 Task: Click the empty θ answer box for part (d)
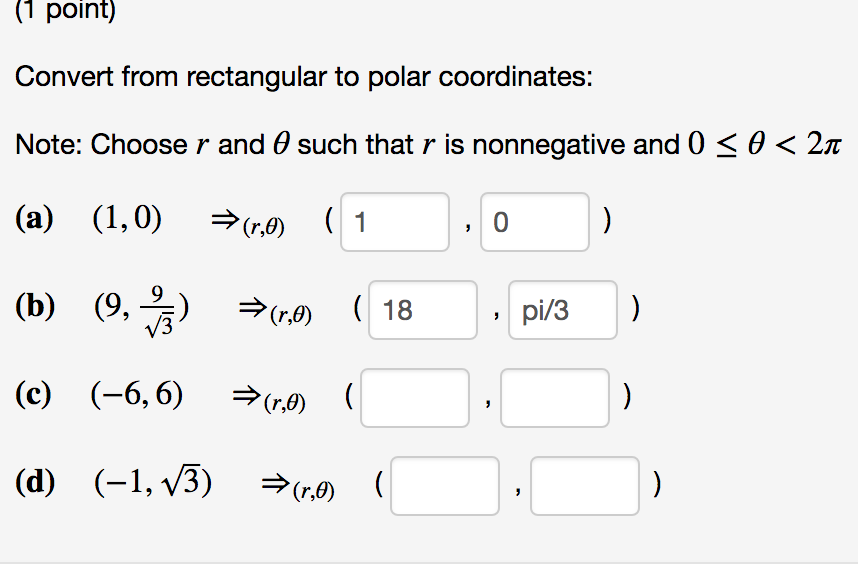pyautogui.click(x=584, y=485)
